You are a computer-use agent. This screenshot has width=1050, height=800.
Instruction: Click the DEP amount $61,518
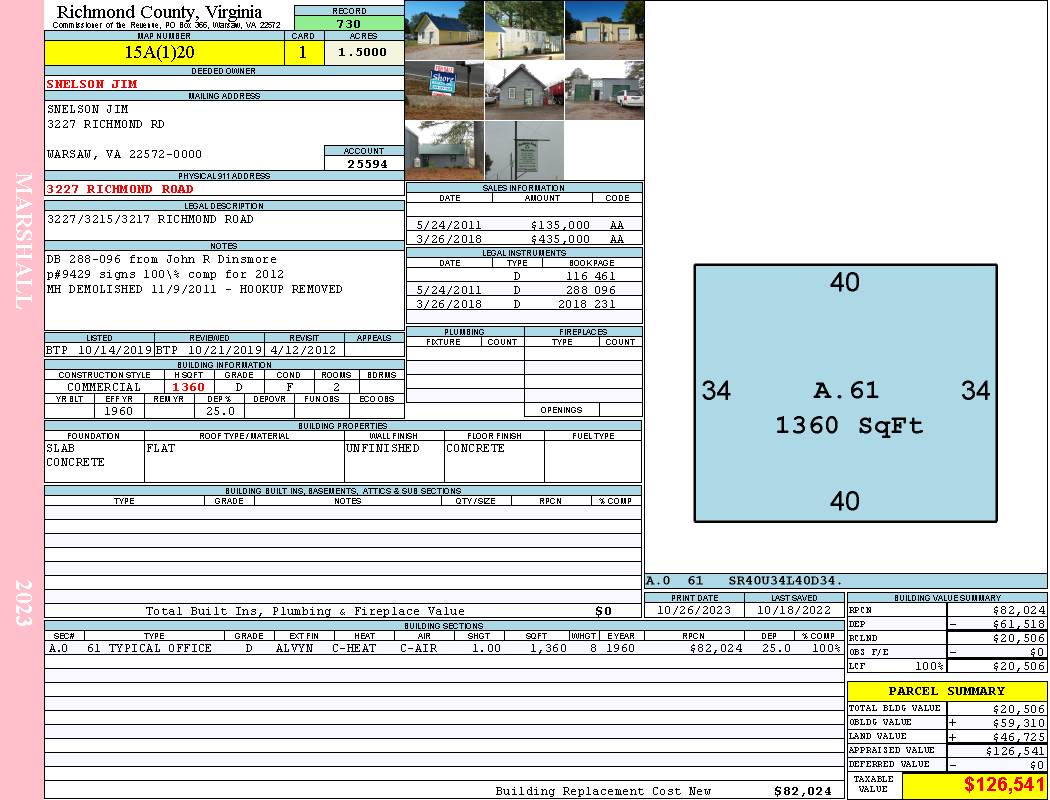1019,625
